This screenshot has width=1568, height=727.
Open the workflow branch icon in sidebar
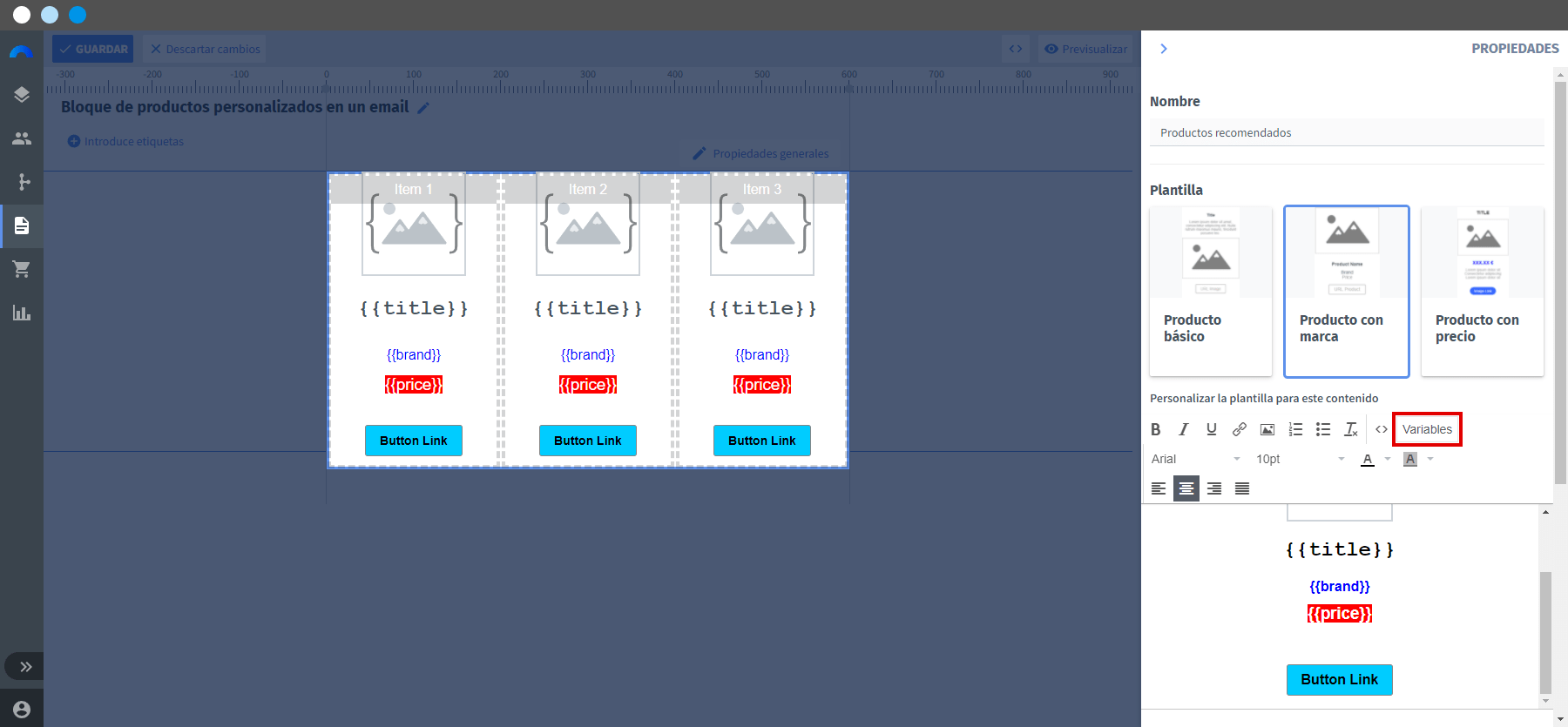[x=24, y=182]
